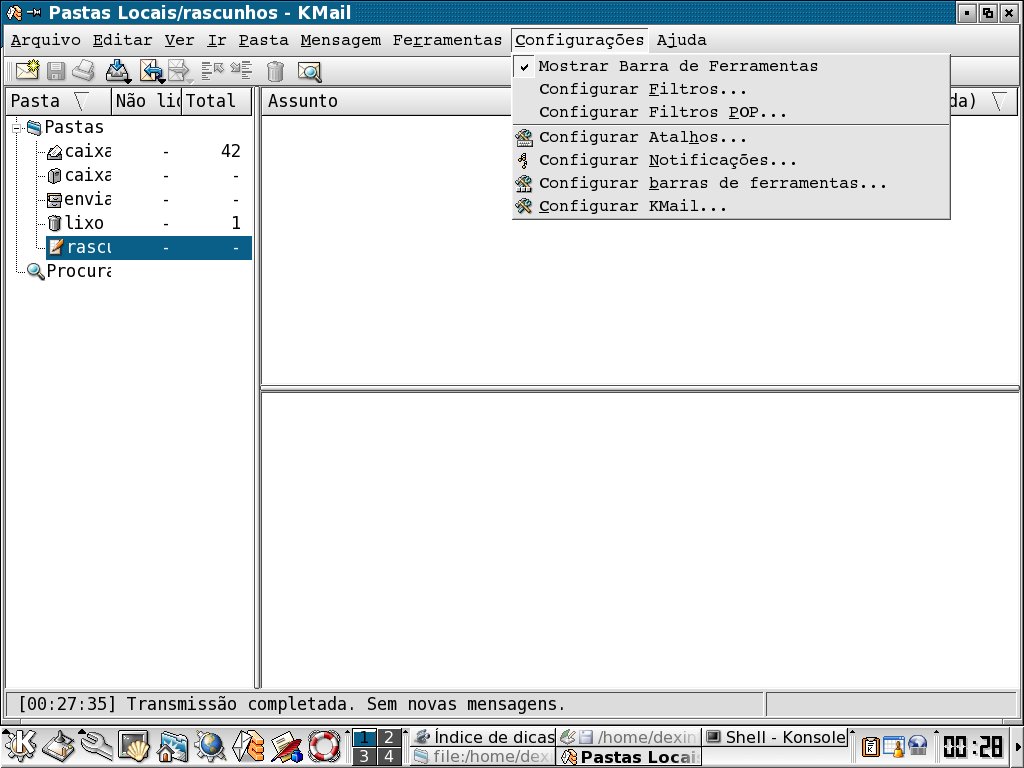Open the Ir menu
Screen dimensions: 1024x768
(217, 40)
